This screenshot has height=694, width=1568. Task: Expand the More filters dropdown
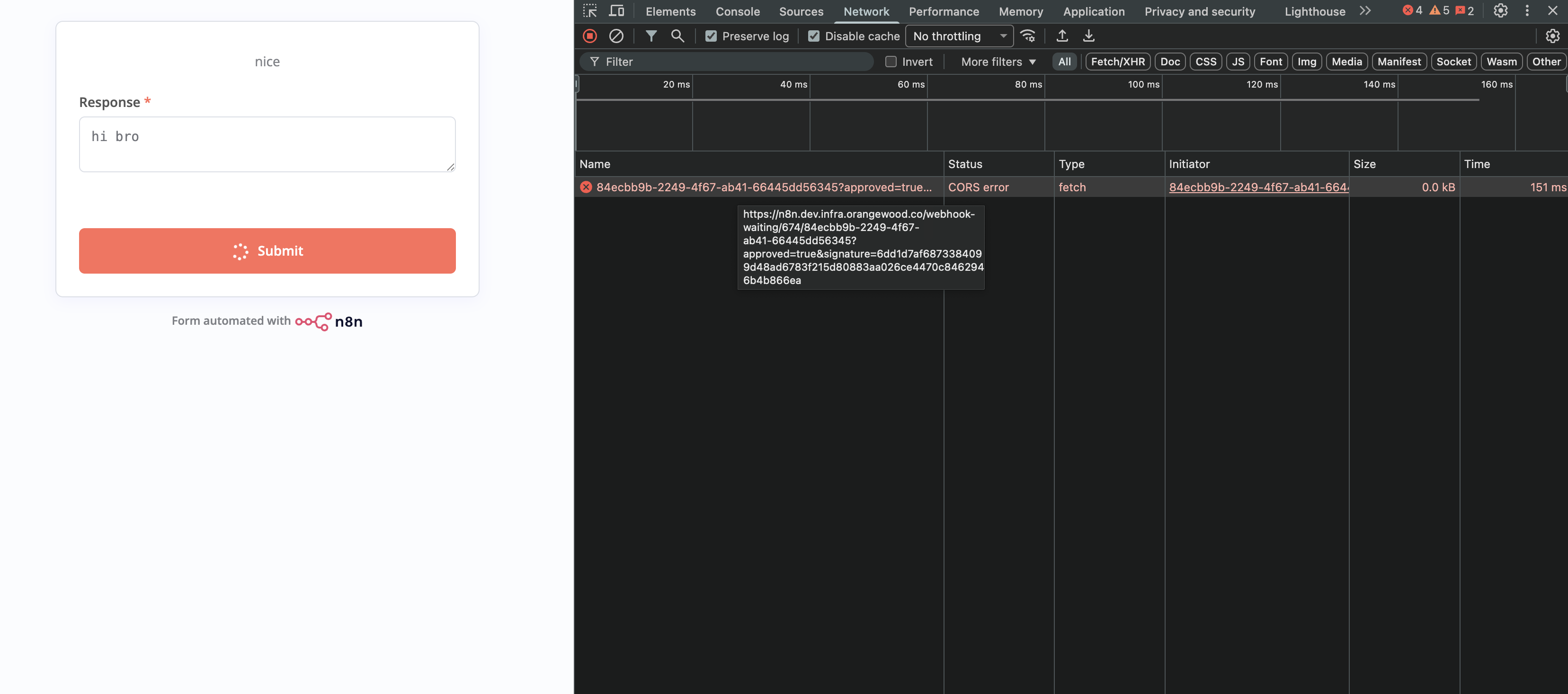point(998,62)
